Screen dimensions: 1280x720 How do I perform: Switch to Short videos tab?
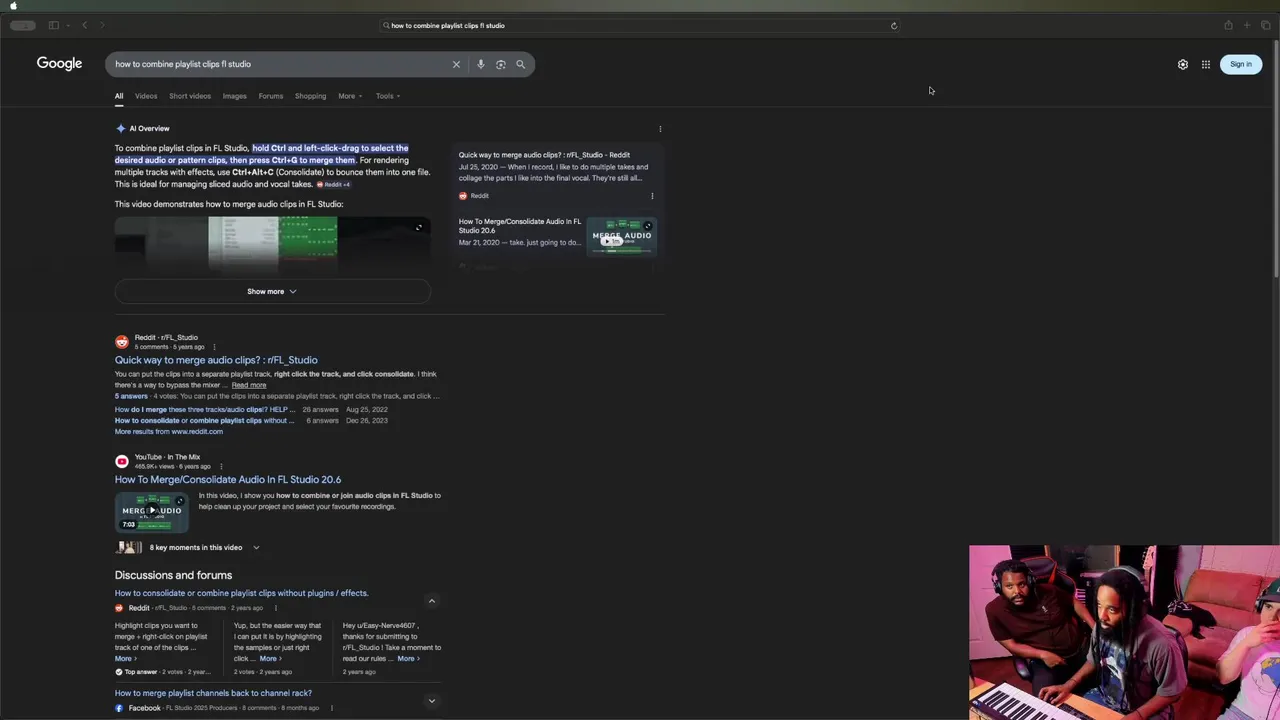[x=190, y=96]
